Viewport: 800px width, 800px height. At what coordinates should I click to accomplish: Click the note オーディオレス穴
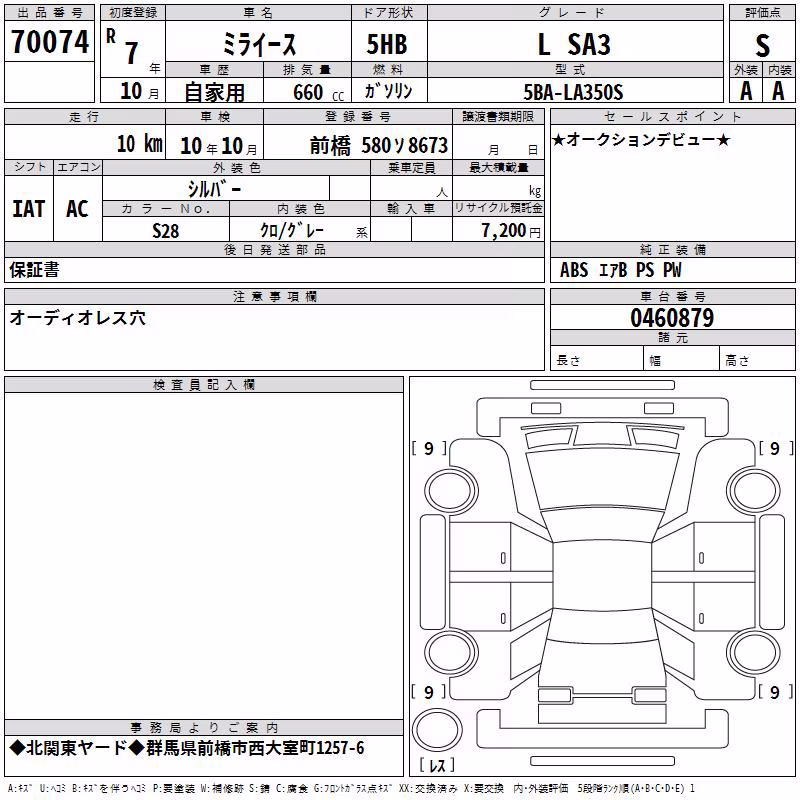(78, 318)
